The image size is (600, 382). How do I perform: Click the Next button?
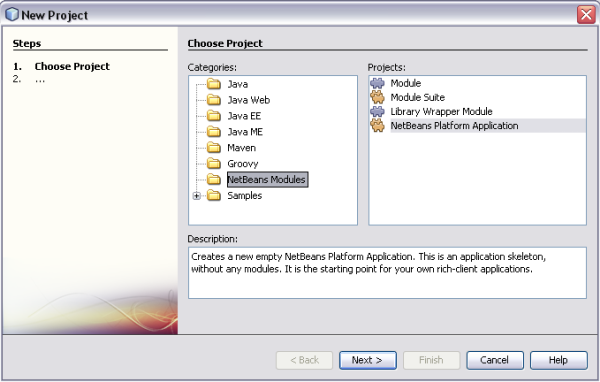click(x=367, y=360)
